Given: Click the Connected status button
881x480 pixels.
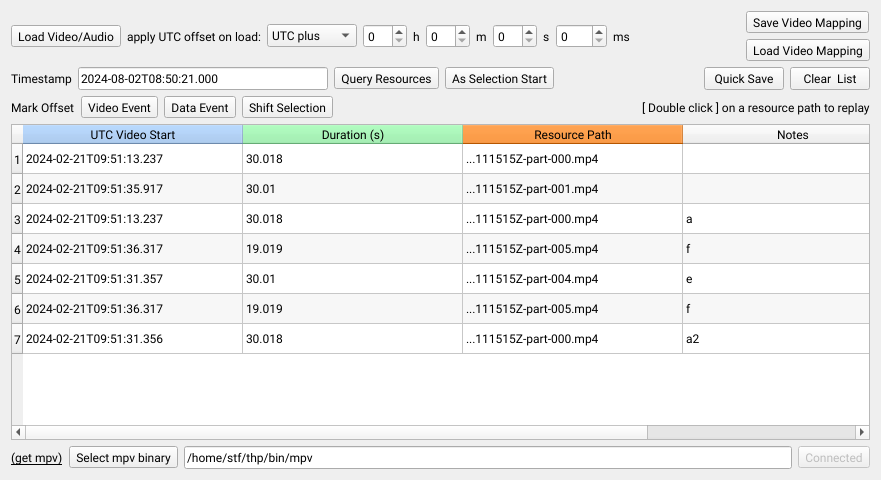Looking at the screenshot, I should tap(834, 458).
